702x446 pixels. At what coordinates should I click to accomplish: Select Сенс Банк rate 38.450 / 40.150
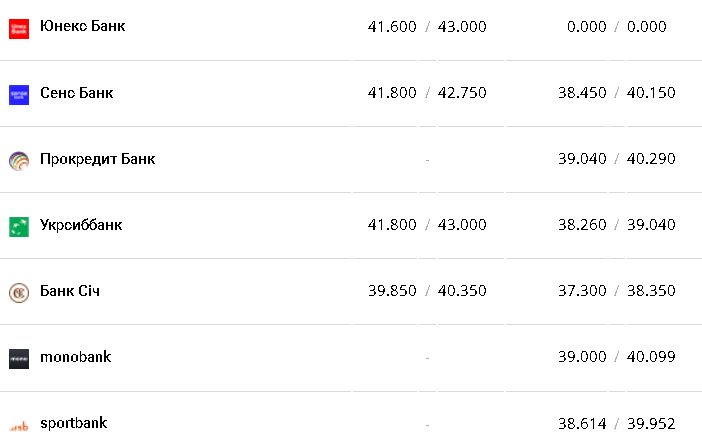pos(617,93)
